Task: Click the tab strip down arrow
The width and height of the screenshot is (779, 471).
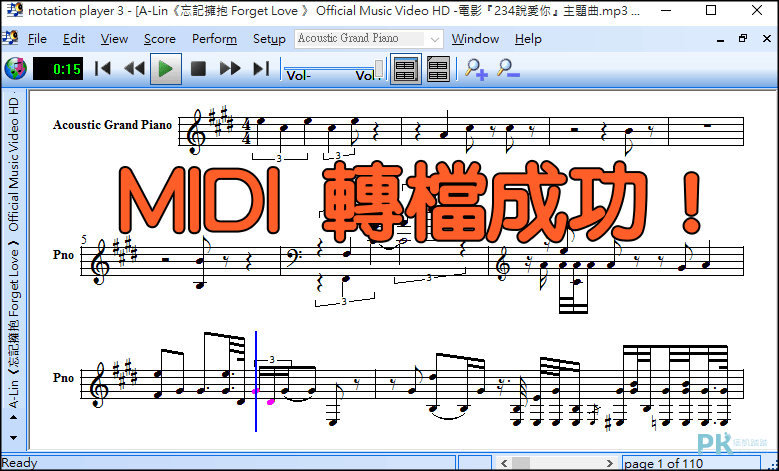Action: click(13, 438)
